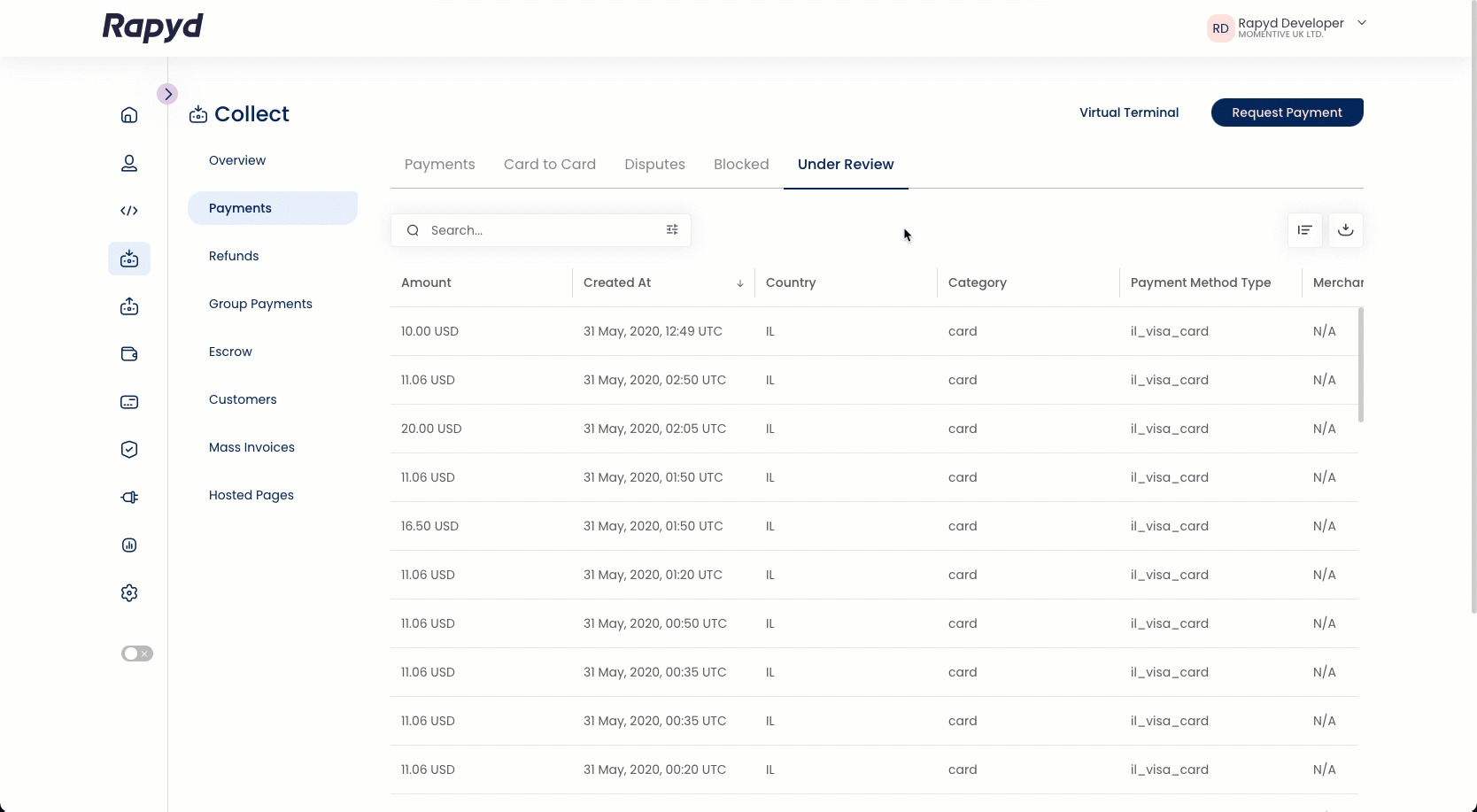Click the search filter sliders icon

(x=672, y=230)
